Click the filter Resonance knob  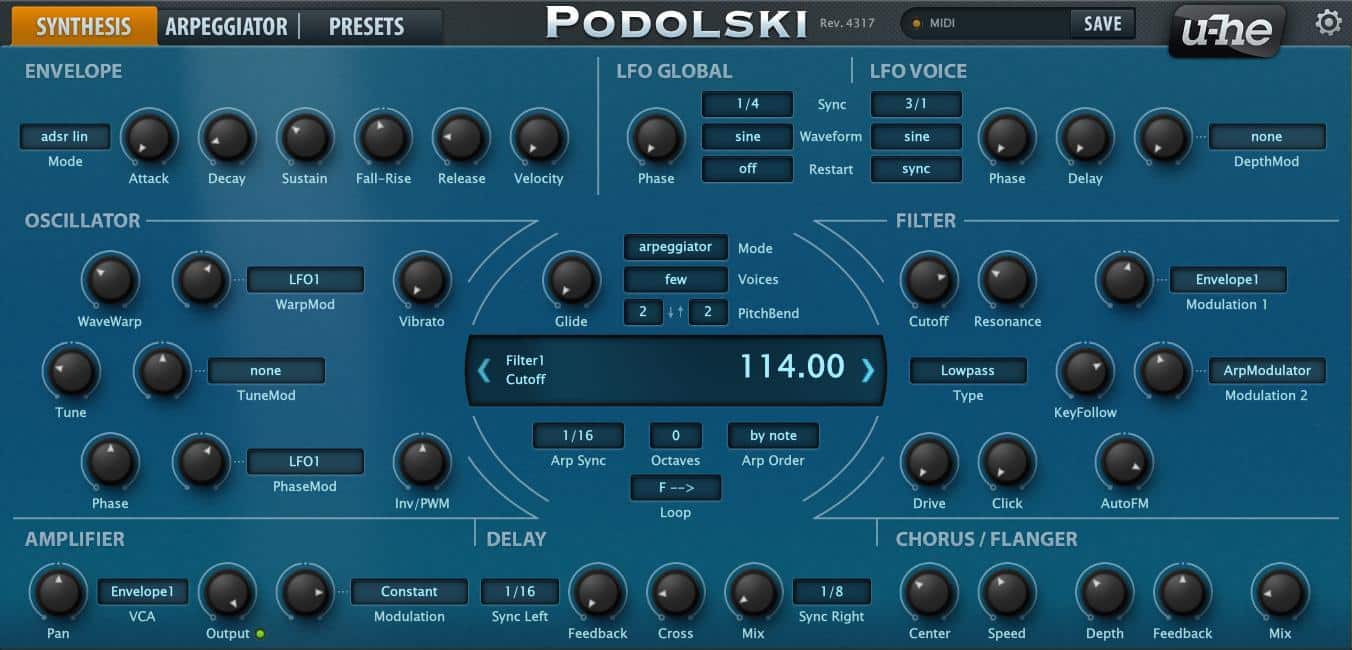1007,280
